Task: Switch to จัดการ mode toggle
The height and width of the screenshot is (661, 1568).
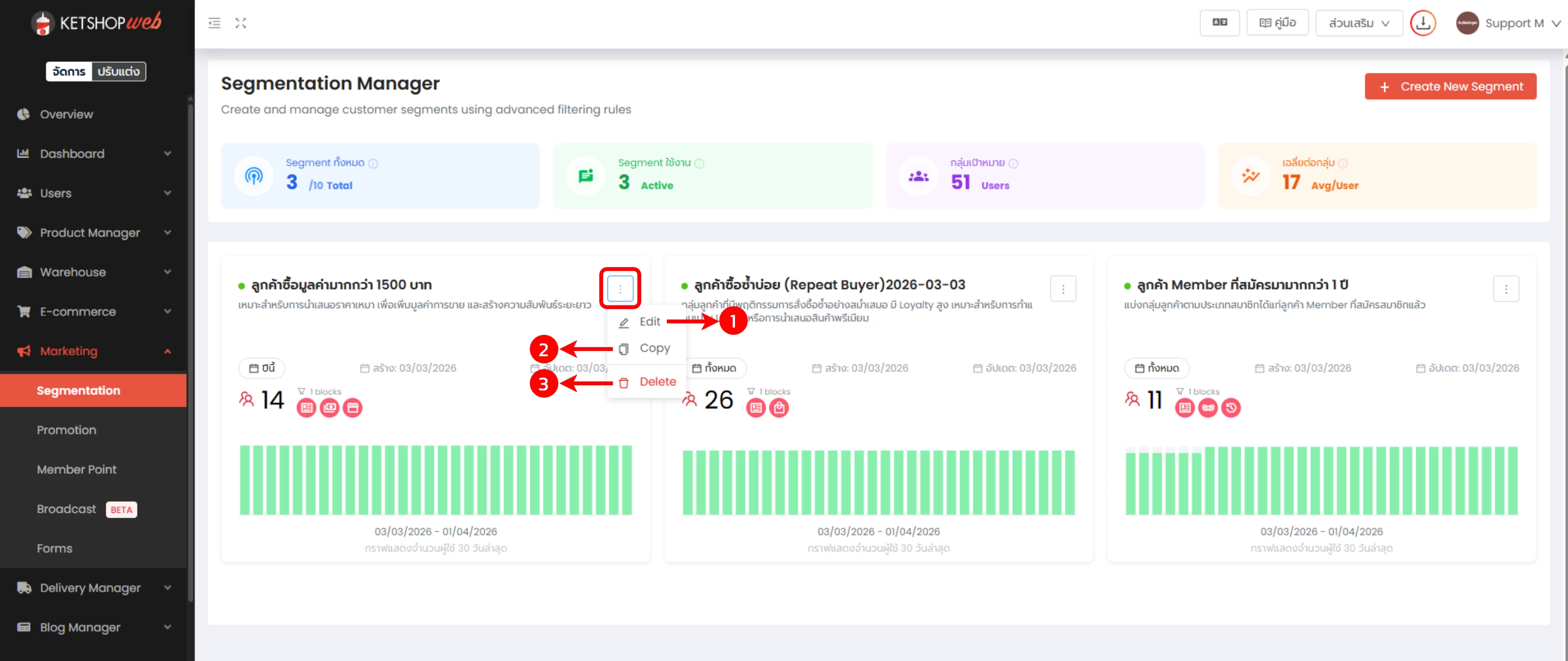Action: click(69, 71)
